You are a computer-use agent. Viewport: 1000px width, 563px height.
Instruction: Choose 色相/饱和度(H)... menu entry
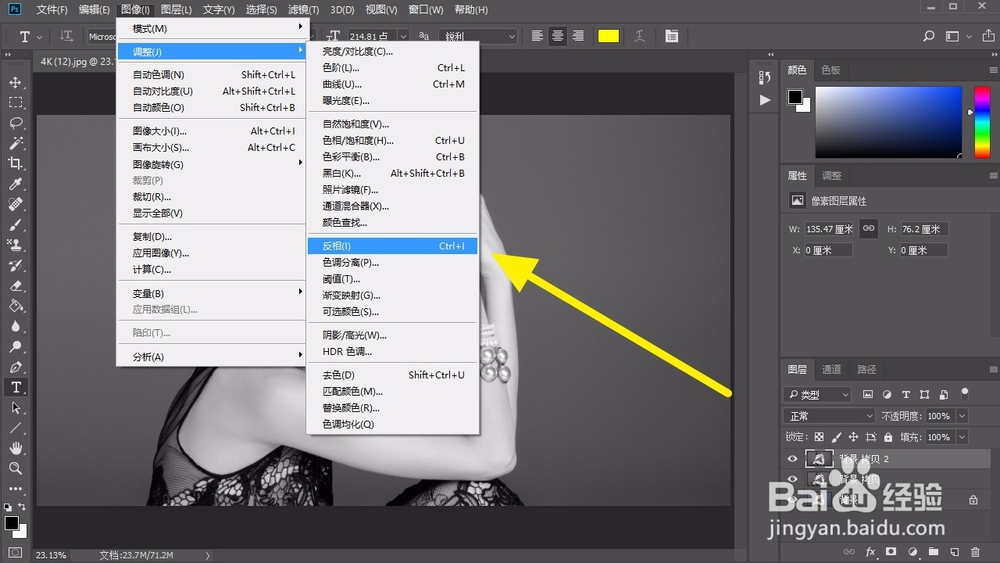coord(392,140)
